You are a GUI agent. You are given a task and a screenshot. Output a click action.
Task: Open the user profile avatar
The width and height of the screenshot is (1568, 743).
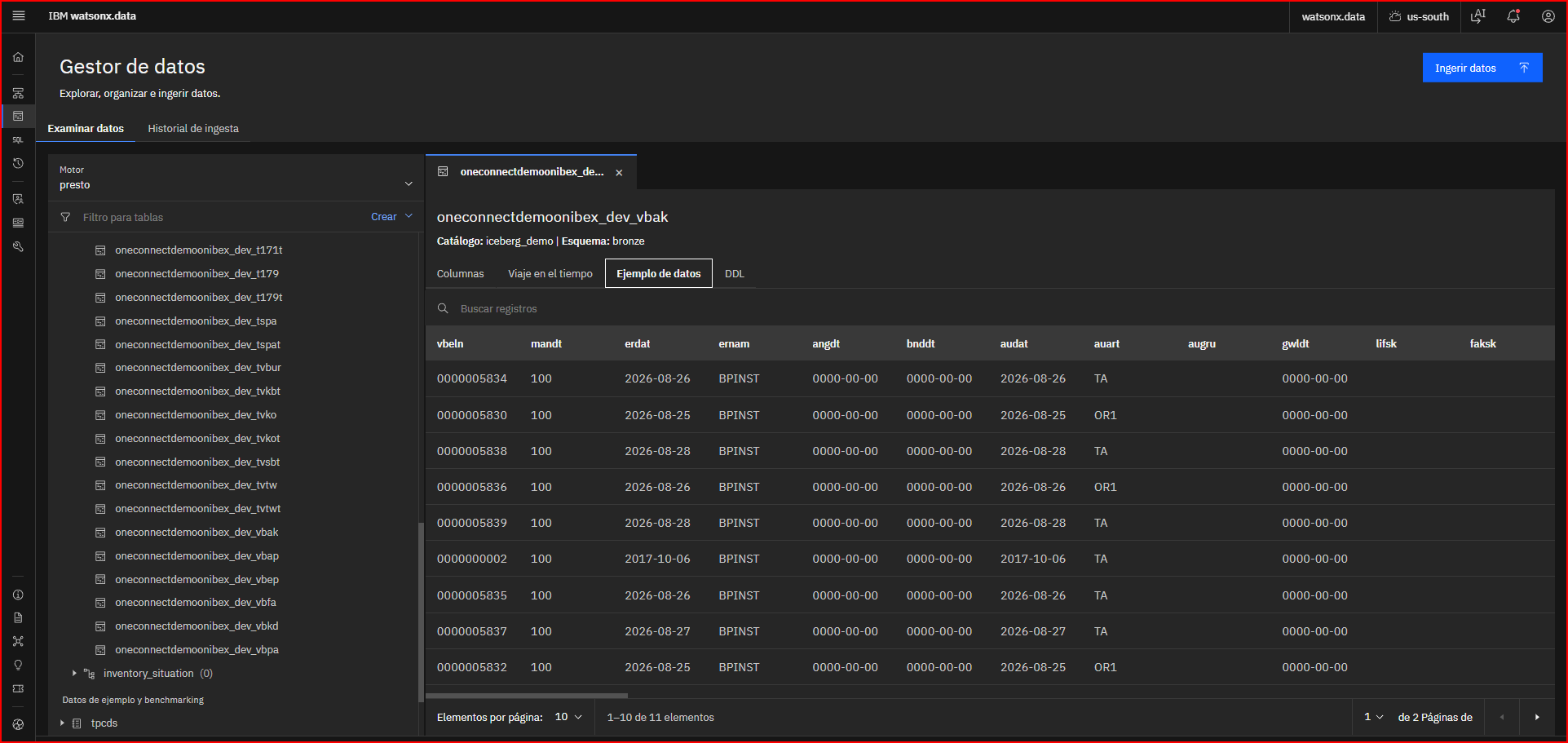point(1548,16)
